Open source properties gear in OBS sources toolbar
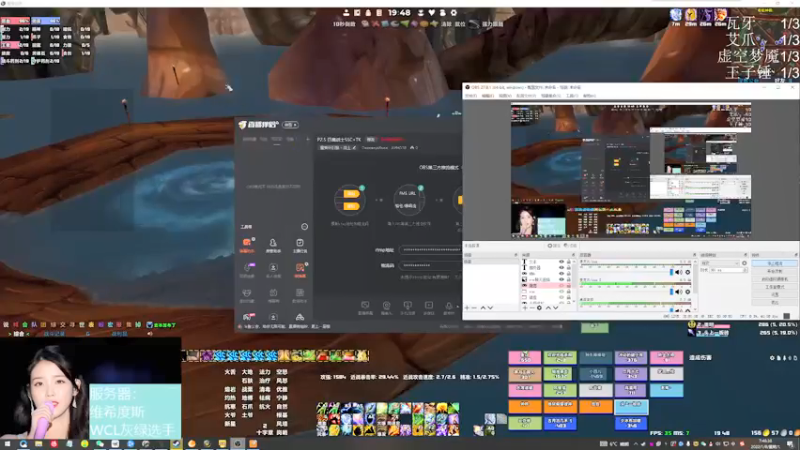The image size is (800, 450). (x=539, y=308)
